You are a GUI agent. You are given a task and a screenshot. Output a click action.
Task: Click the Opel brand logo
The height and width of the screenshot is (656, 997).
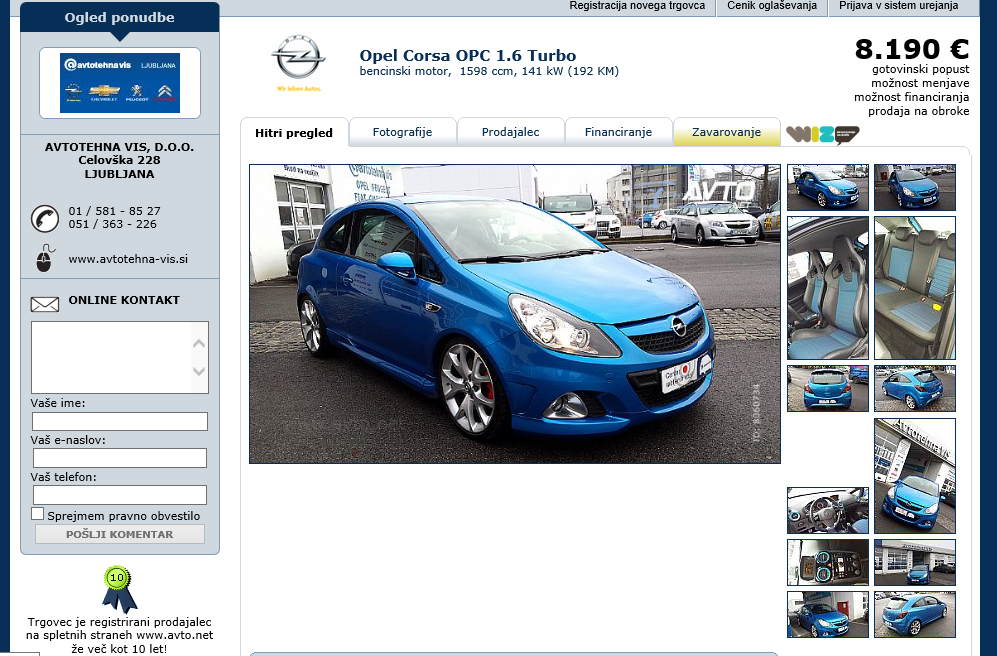tap(299, 62)
